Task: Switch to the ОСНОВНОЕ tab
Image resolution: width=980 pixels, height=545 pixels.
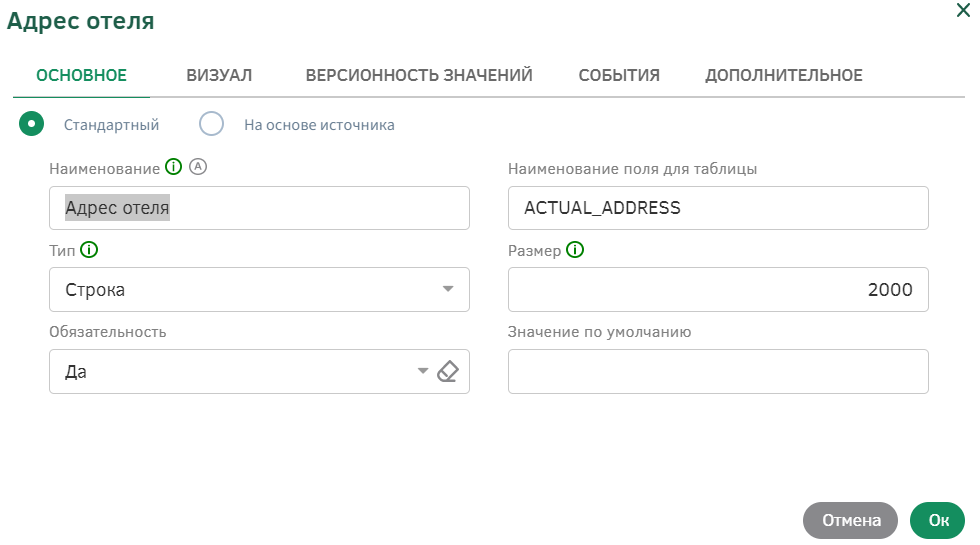Action: pyautogui.click(x=81, y=76)
